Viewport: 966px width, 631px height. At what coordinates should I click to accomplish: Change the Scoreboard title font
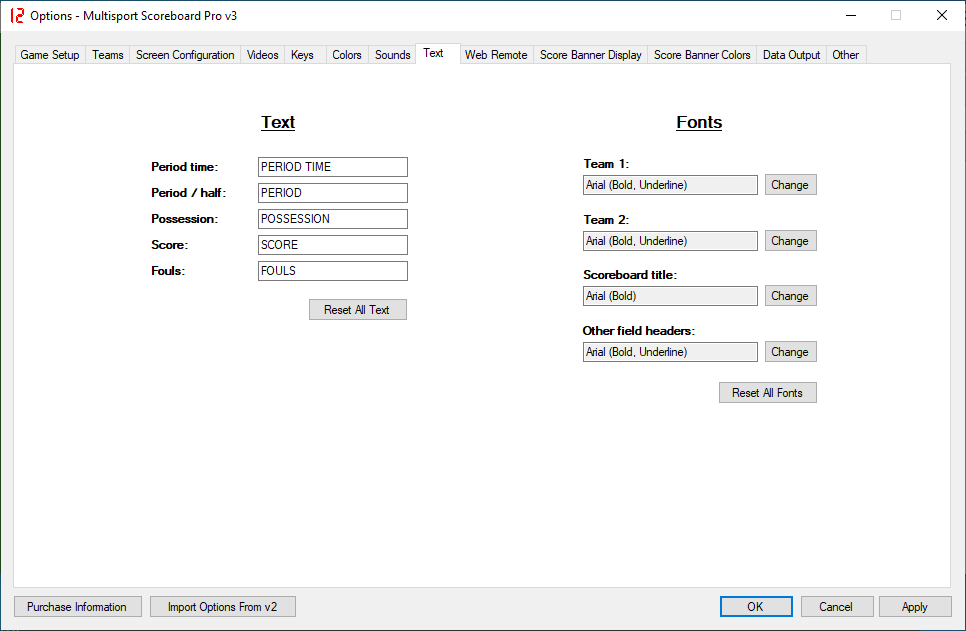(x=790, y=296)
